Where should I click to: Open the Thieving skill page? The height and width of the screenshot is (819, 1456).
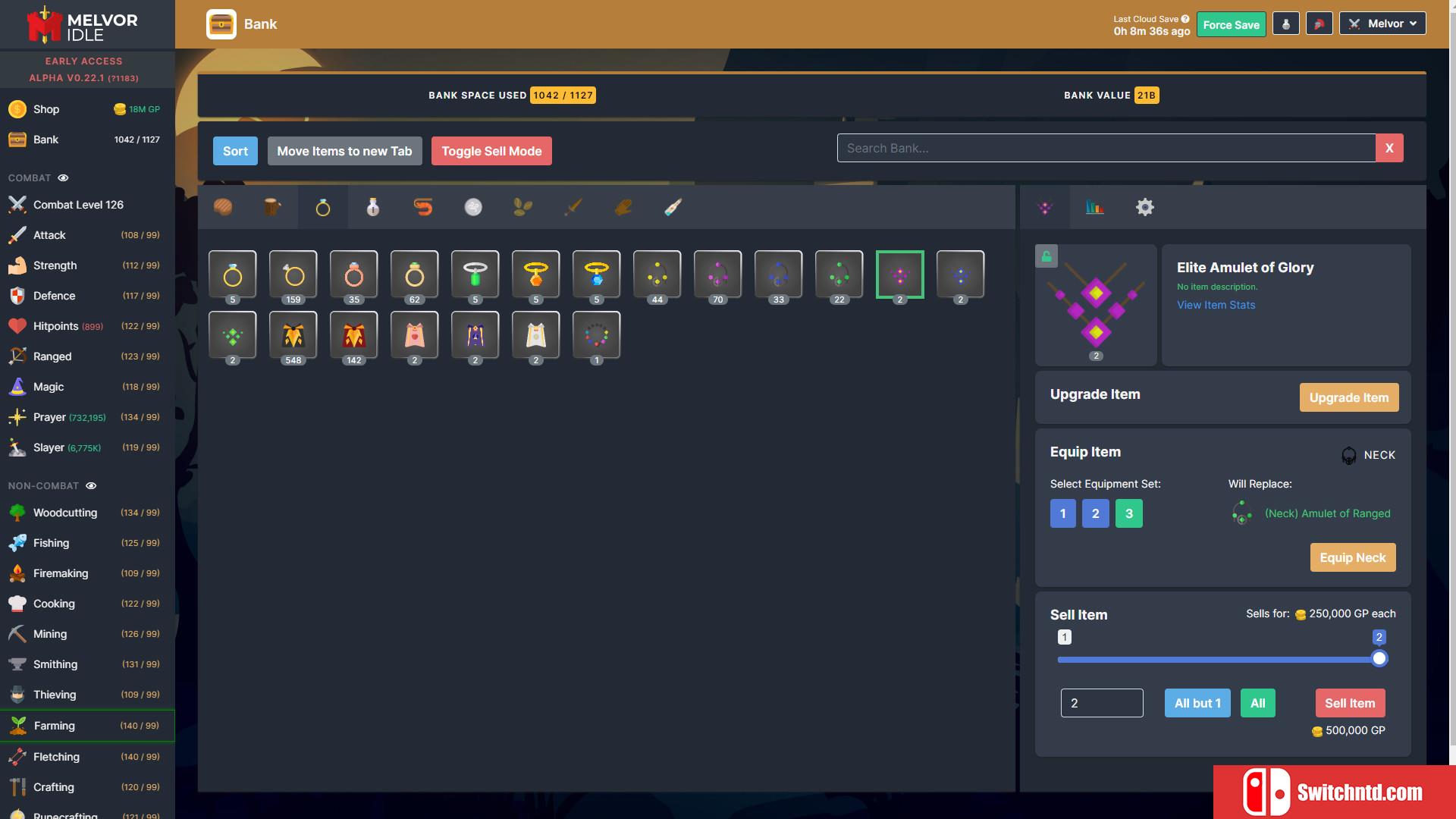[87, 695]
